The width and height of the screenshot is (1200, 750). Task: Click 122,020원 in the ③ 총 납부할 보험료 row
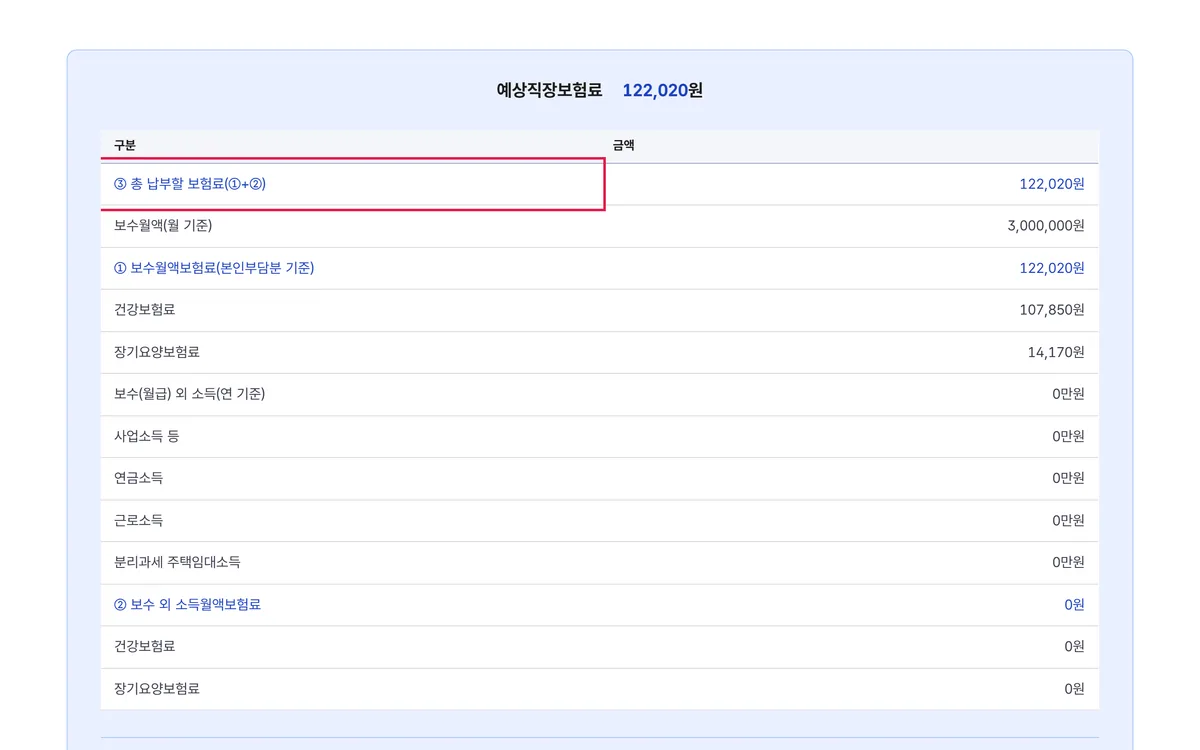click(x=1052, y=184)
